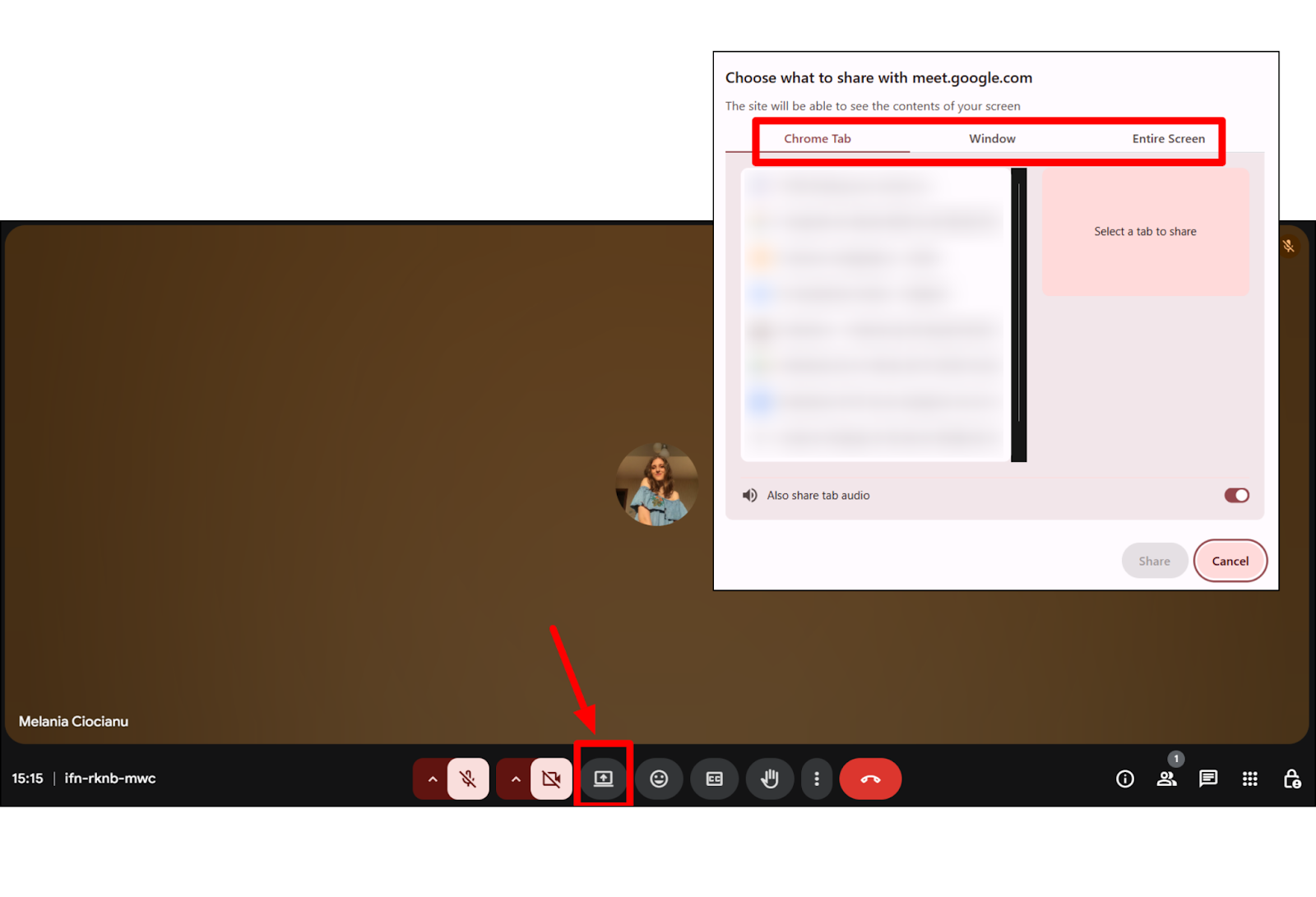The image size is (1316, 897).
Task: Switch to the Window sharing tab
Action: [991, 138]
